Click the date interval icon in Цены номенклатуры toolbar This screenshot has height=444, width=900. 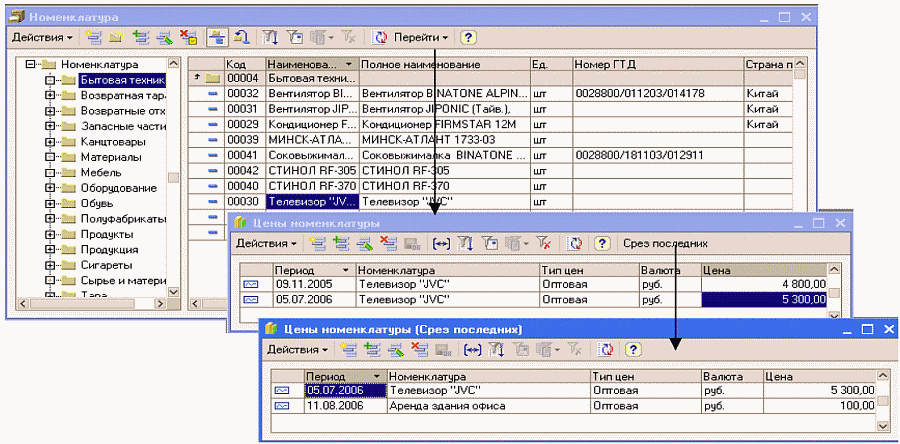click(442, 243)
